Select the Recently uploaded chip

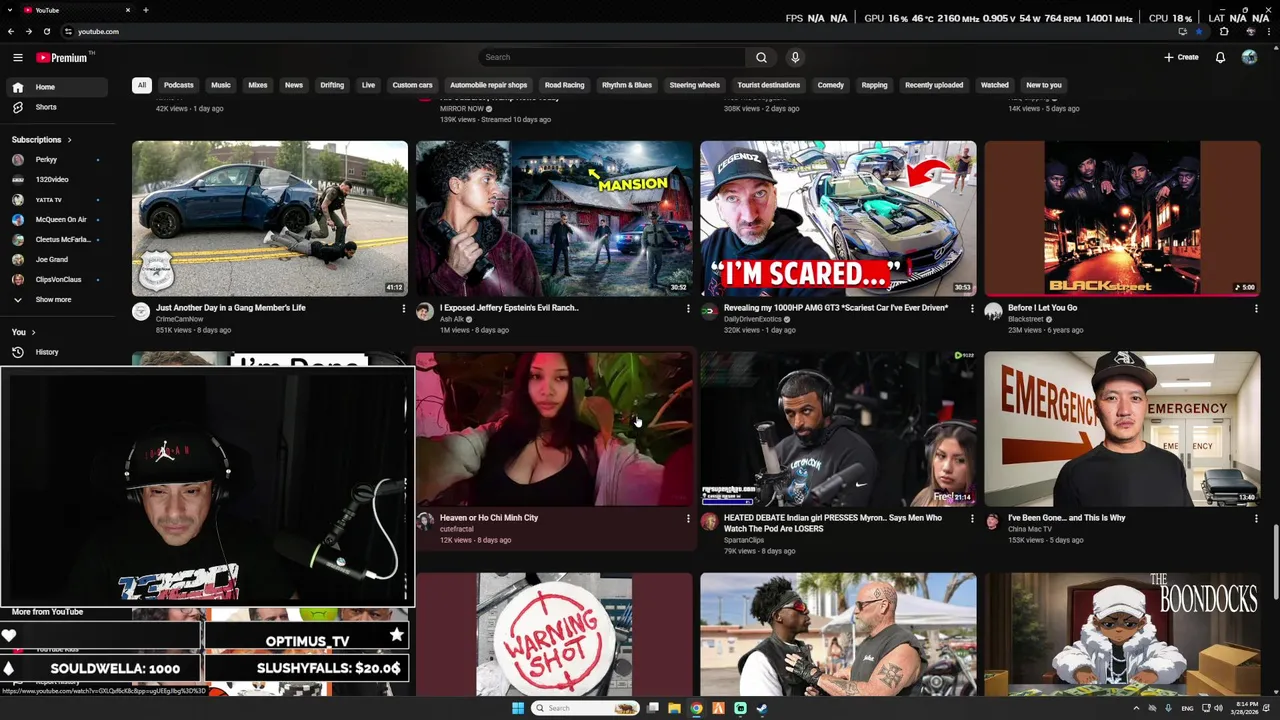pyautogui.click(x=934, y=85)
